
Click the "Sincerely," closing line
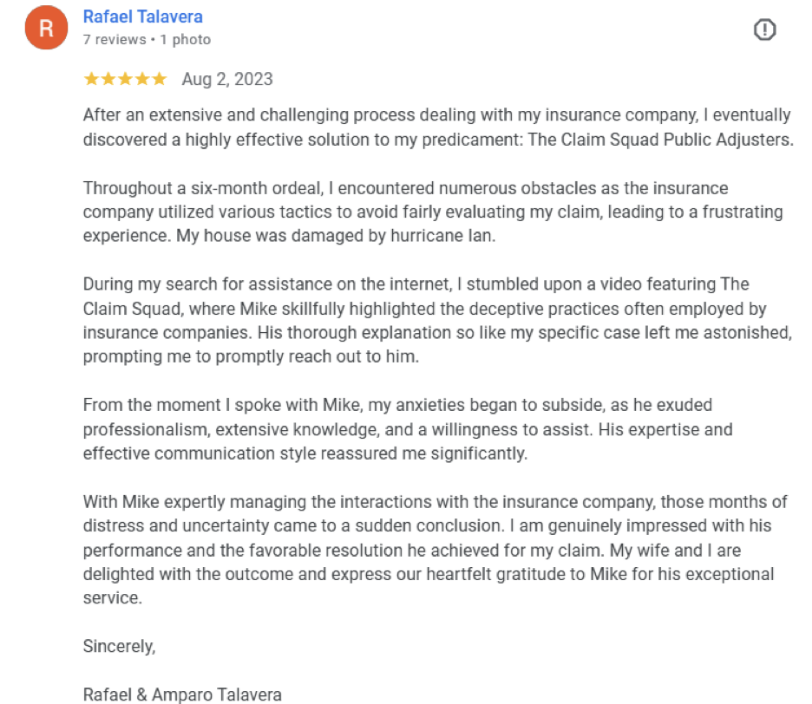click(119, 646)
